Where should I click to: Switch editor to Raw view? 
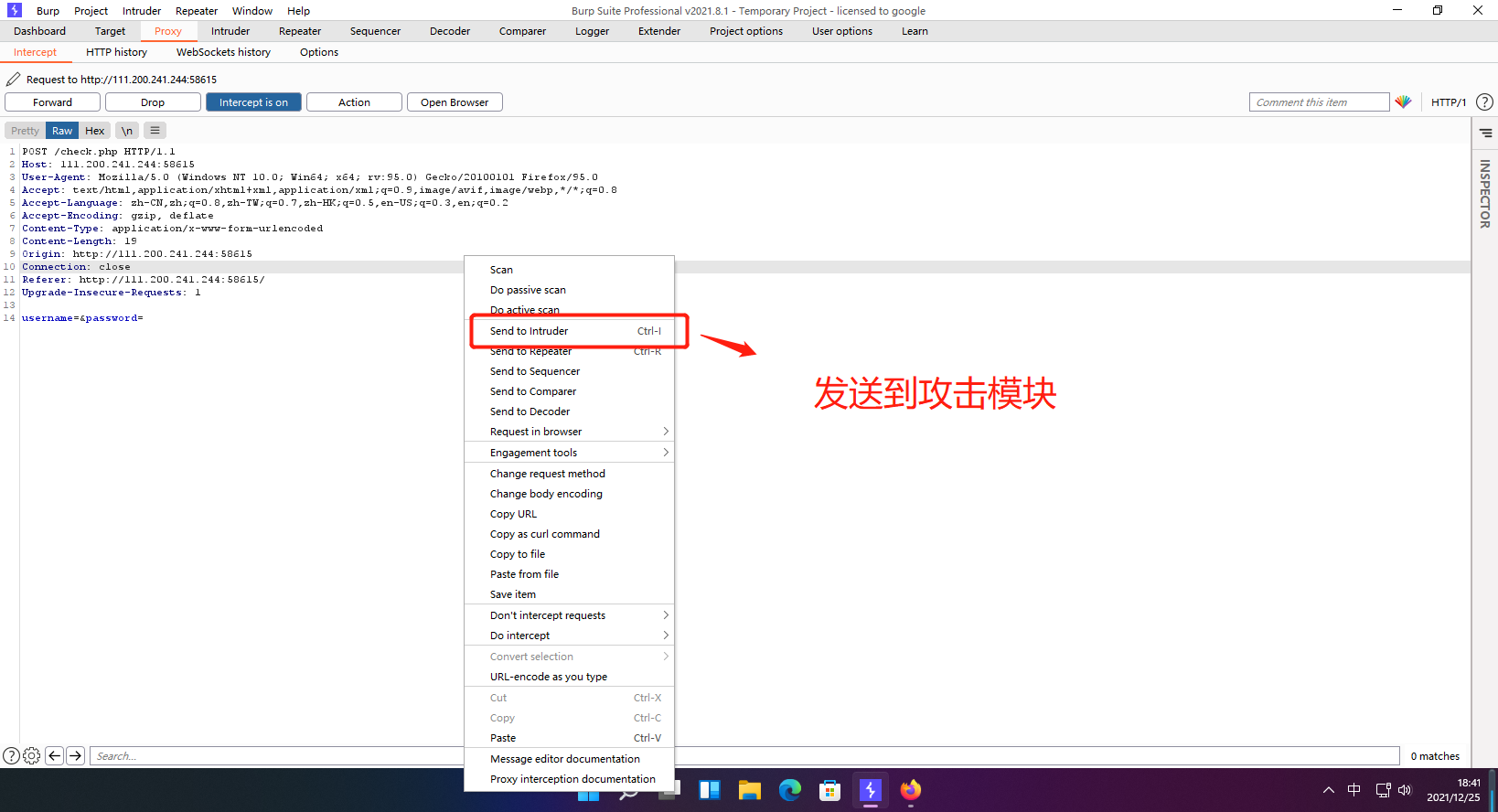point(62,131)
